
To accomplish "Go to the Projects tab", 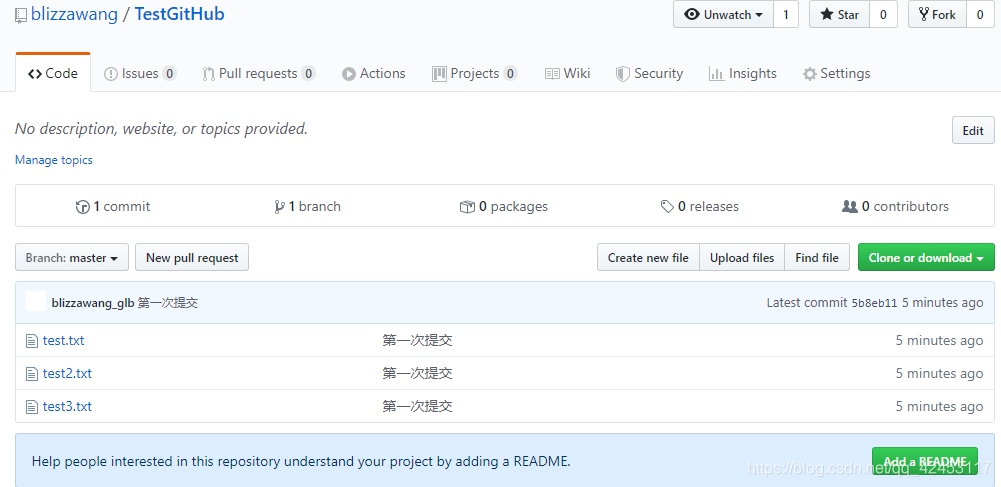I will coord(474,73).
